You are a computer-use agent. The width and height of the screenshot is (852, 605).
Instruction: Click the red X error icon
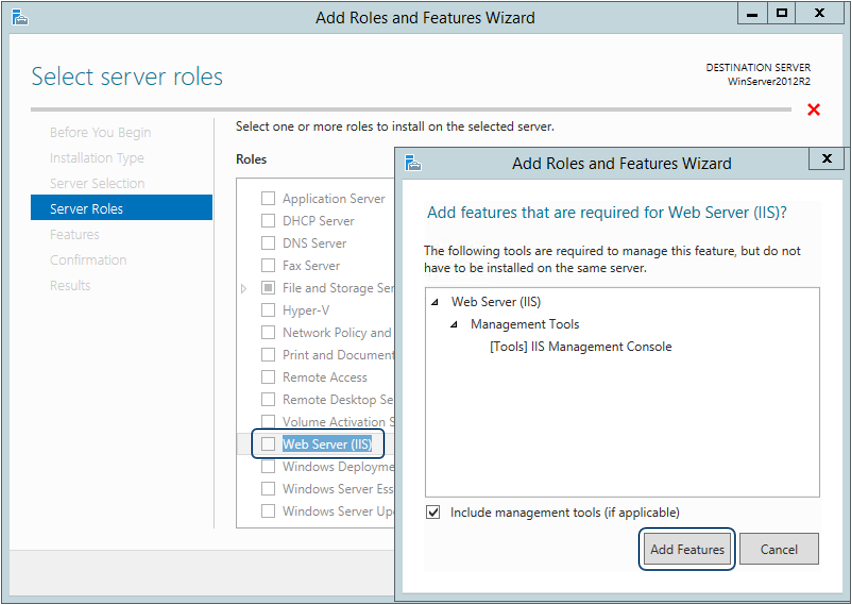point(814,109)
